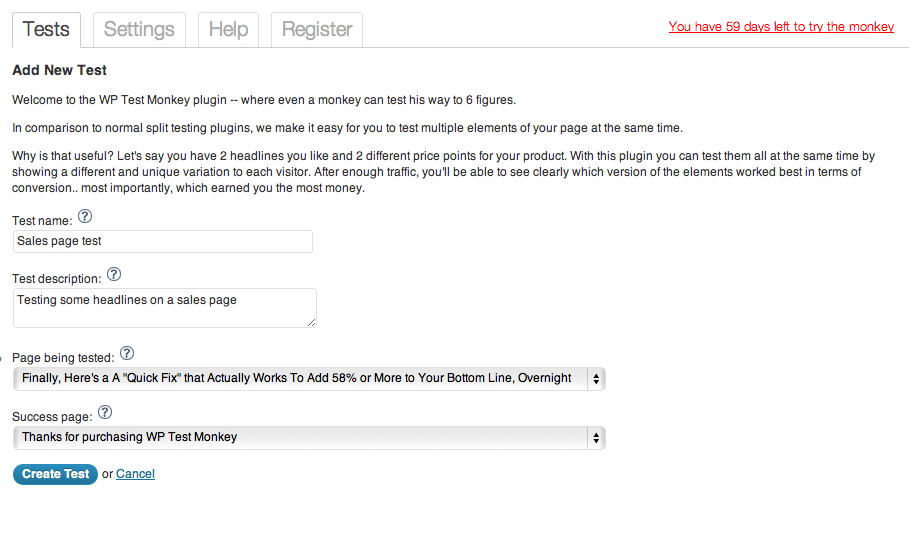Screen dimensions: 918x547
Task: Click the Test description label text
Action: coord(57,279)
